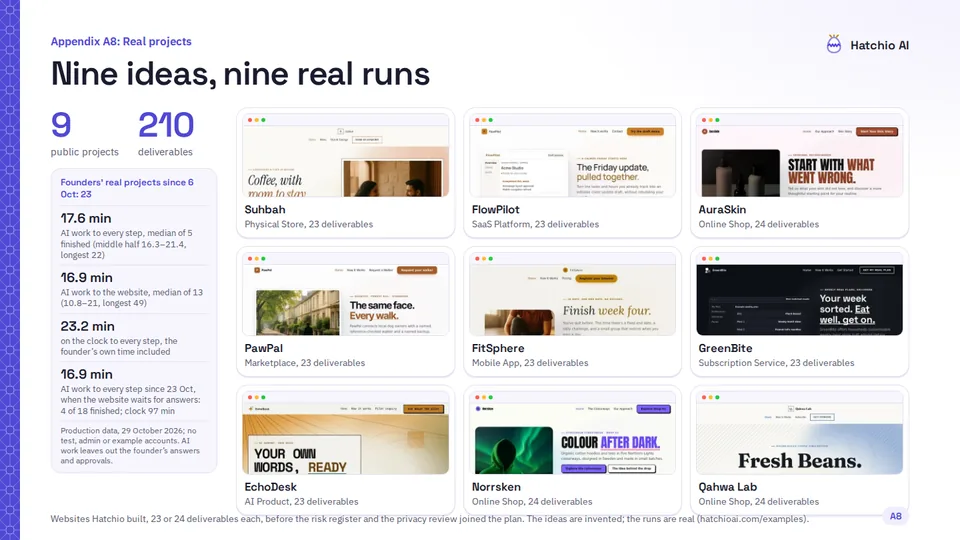
Task: Click the large number 210 statistic
Action: [165, 125]
